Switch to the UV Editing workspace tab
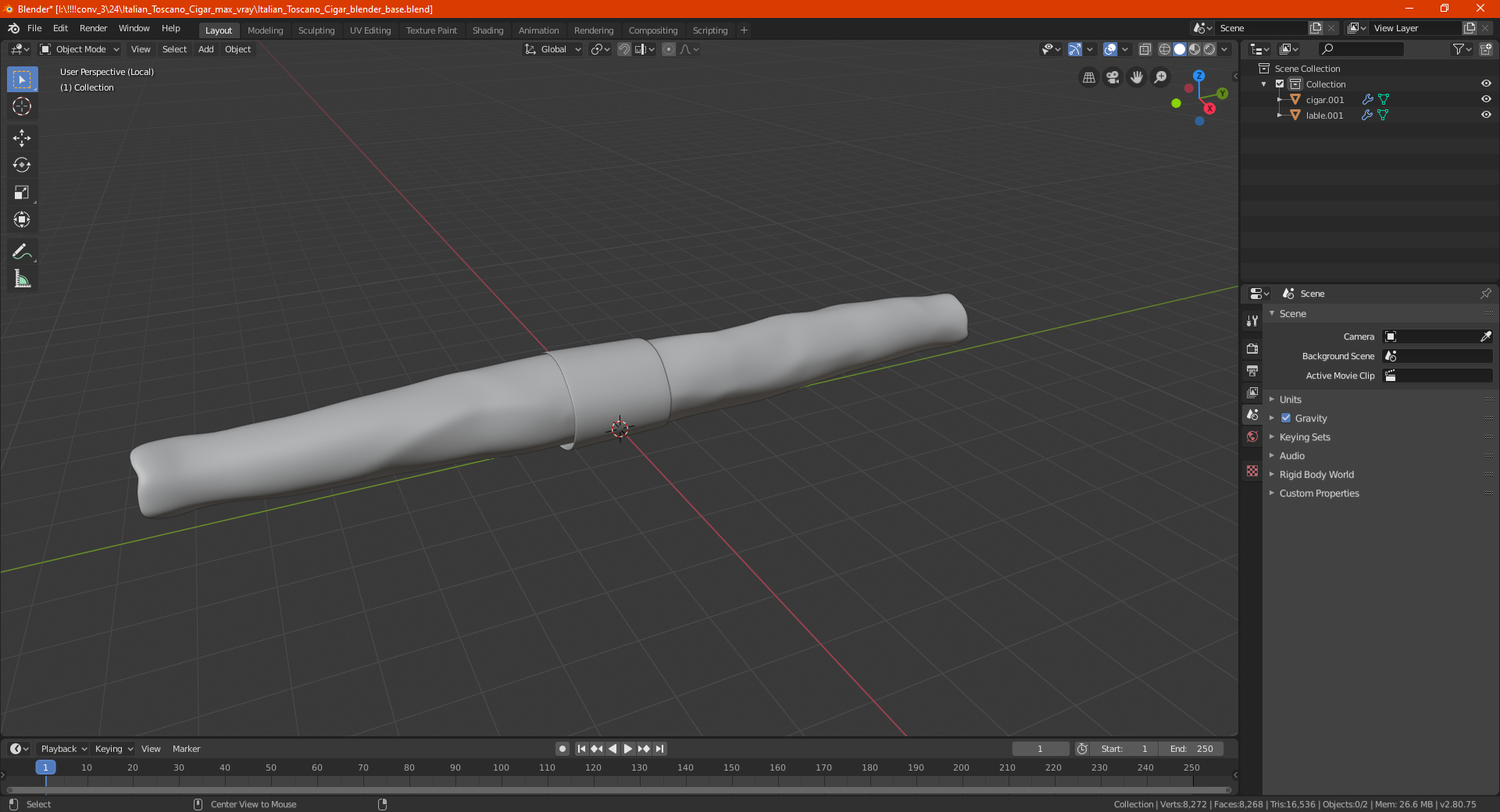 370,30
